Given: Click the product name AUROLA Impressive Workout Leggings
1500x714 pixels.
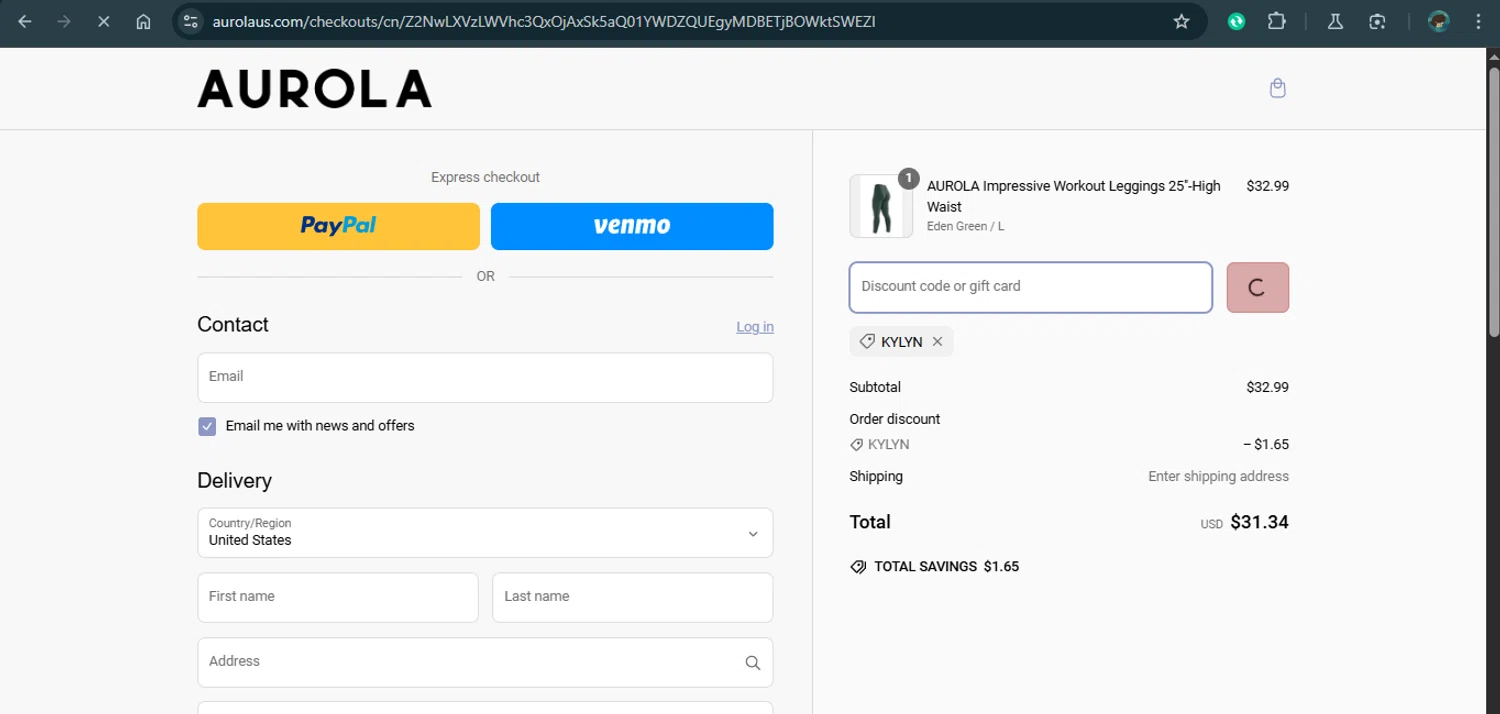Looking at the screenshot, I should pos(1074,196).
